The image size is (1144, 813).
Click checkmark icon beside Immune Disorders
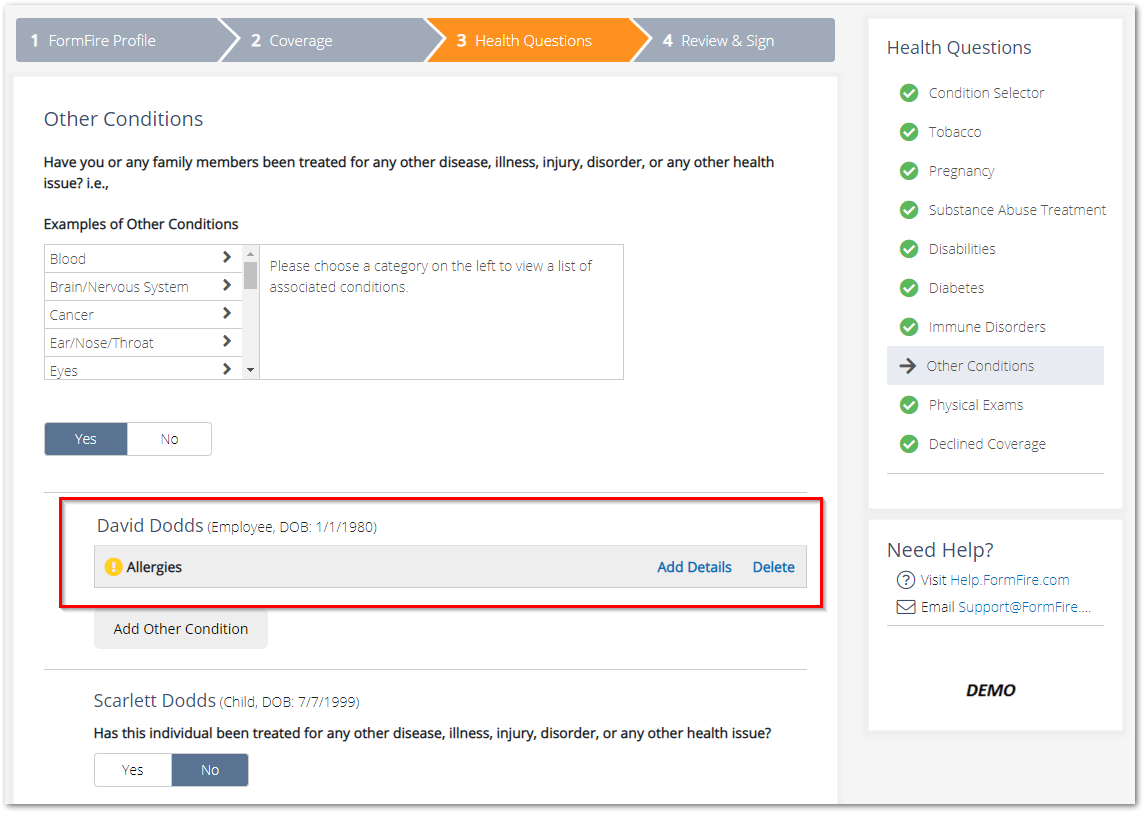(908, 327)
